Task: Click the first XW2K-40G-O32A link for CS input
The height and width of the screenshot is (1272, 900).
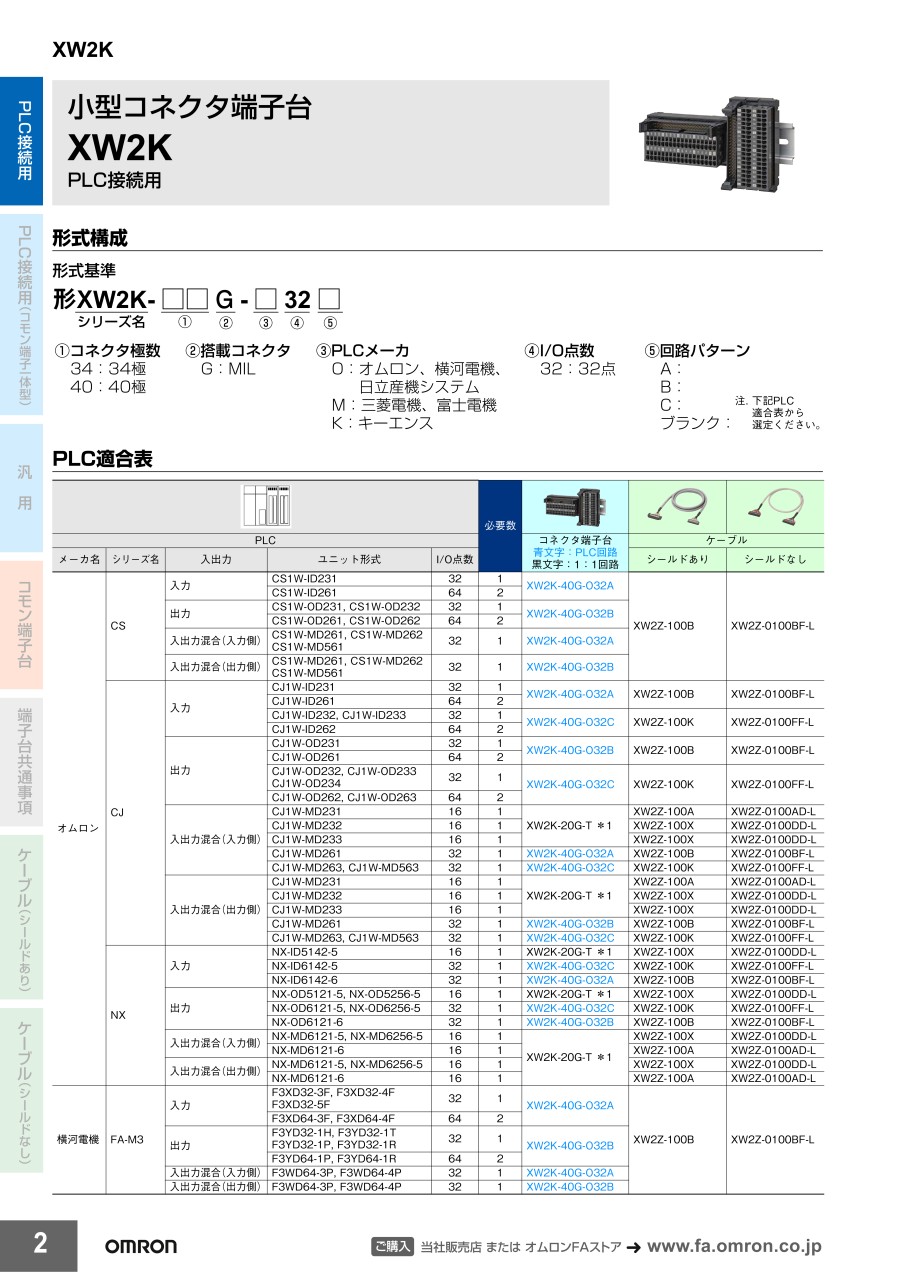Action: 570,585
